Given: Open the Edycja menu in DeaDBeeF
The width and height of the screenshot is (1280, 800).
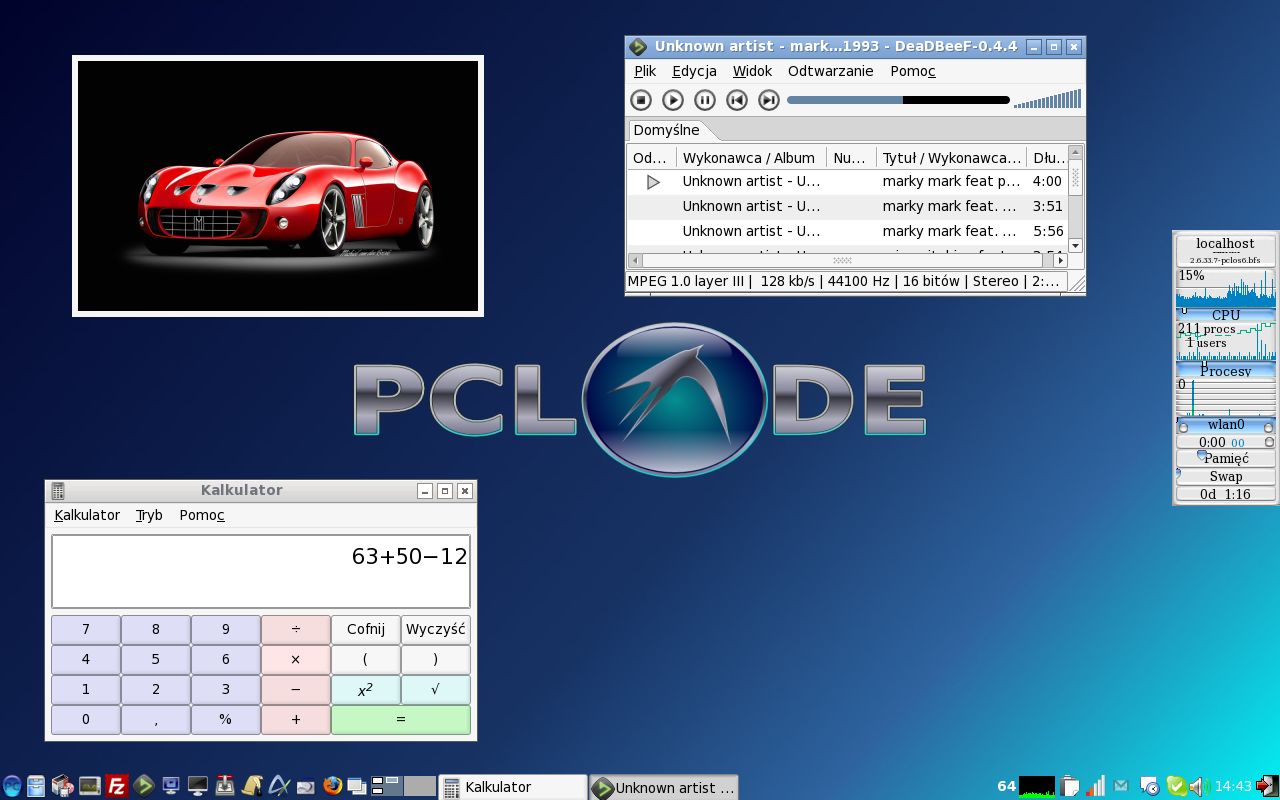Looking at the screenshot, I should [x=694, y=71].
